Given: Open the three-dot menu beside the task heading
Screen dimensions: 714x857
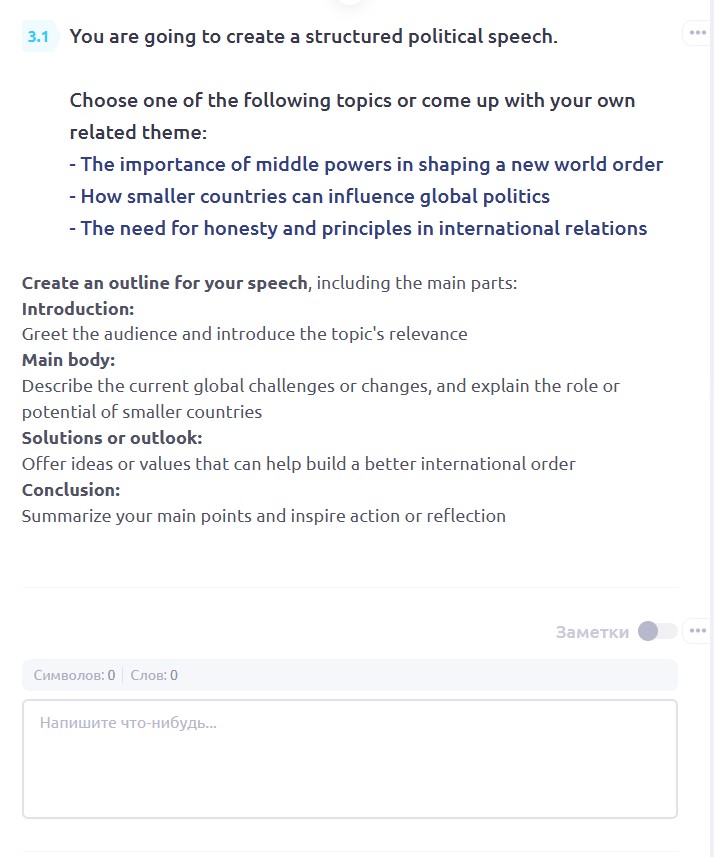Looking at the screenshot, I should pos(697,33).
